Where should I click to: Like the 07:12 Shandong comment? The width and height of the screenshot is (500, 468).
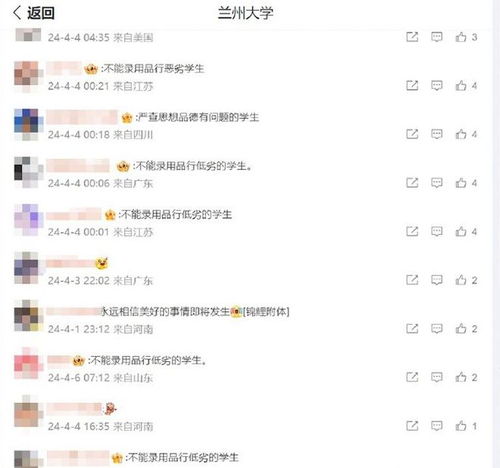pos(466,377)
